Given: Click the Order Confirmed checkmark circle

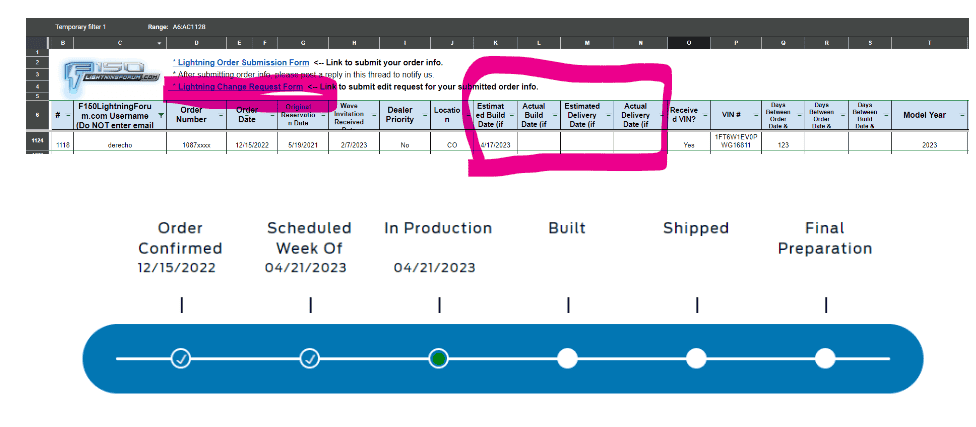Looking at the screenshot, I should tap(181, 358).
